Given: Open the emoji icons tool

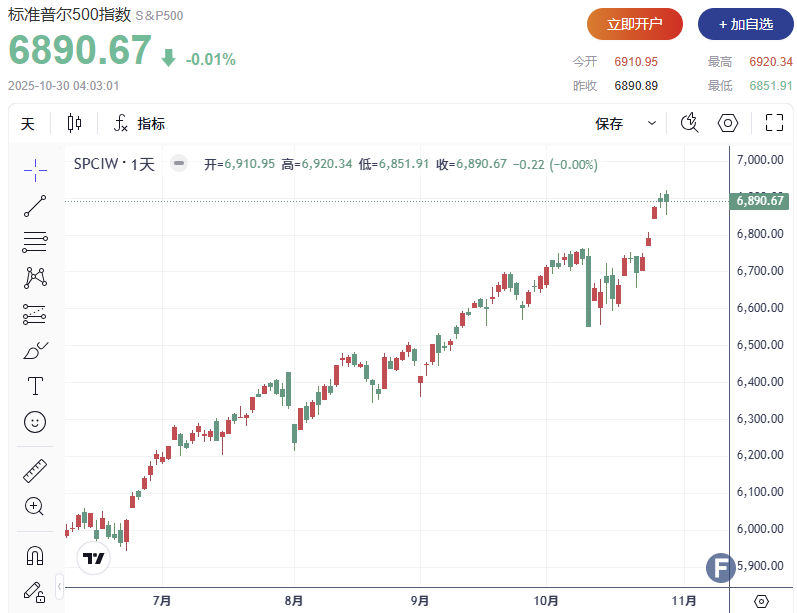Looking at the screenshot, I should pos(35,422).
